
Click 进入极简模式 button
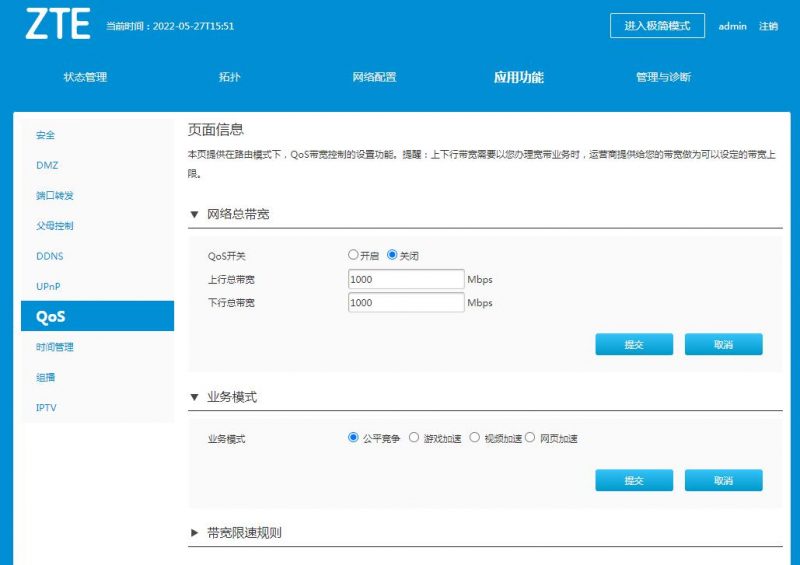click(x=657, y=26)
